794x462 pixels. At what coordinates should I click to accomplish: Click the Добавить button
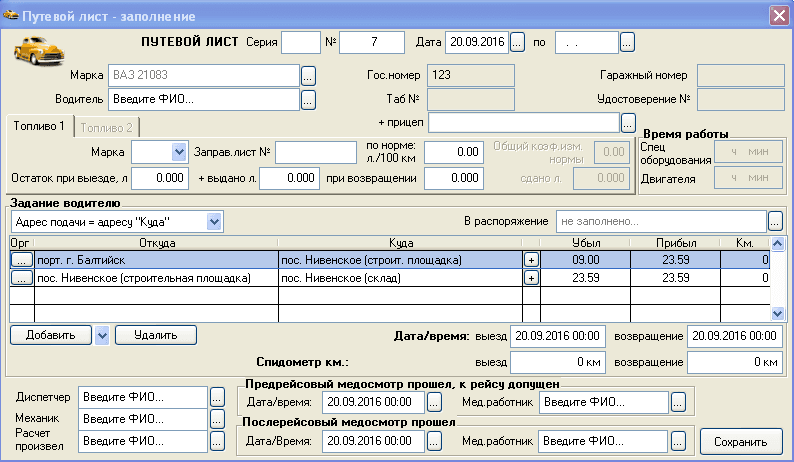point(51,335)
